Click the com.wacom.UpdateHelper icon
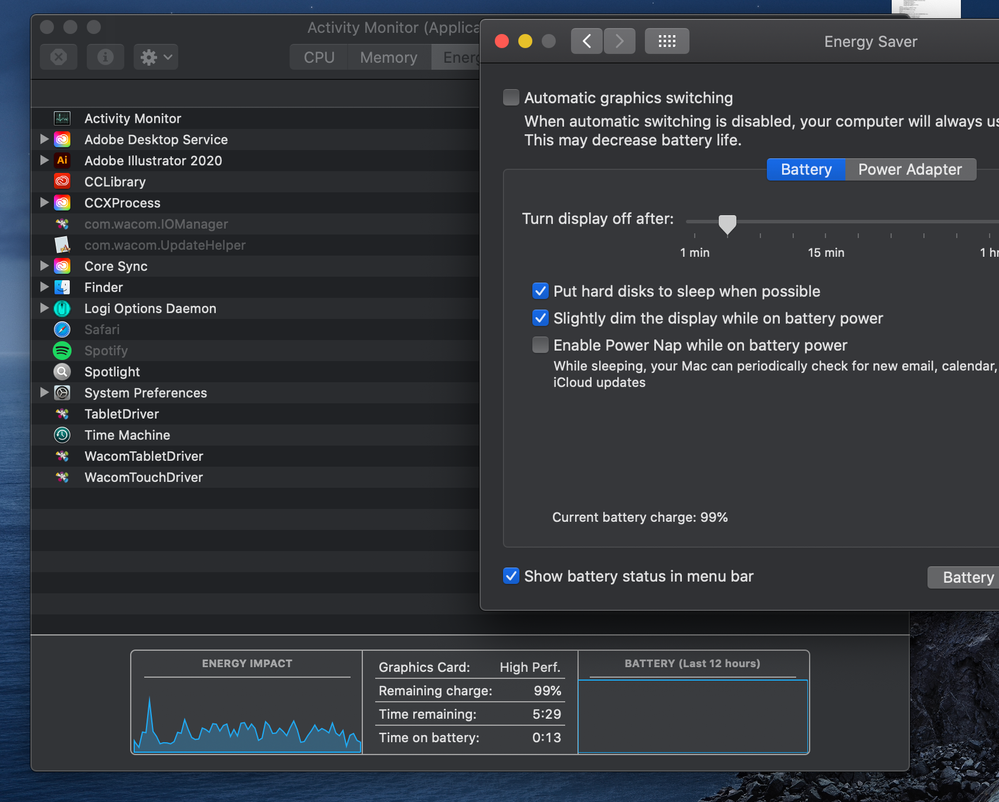 62,245
